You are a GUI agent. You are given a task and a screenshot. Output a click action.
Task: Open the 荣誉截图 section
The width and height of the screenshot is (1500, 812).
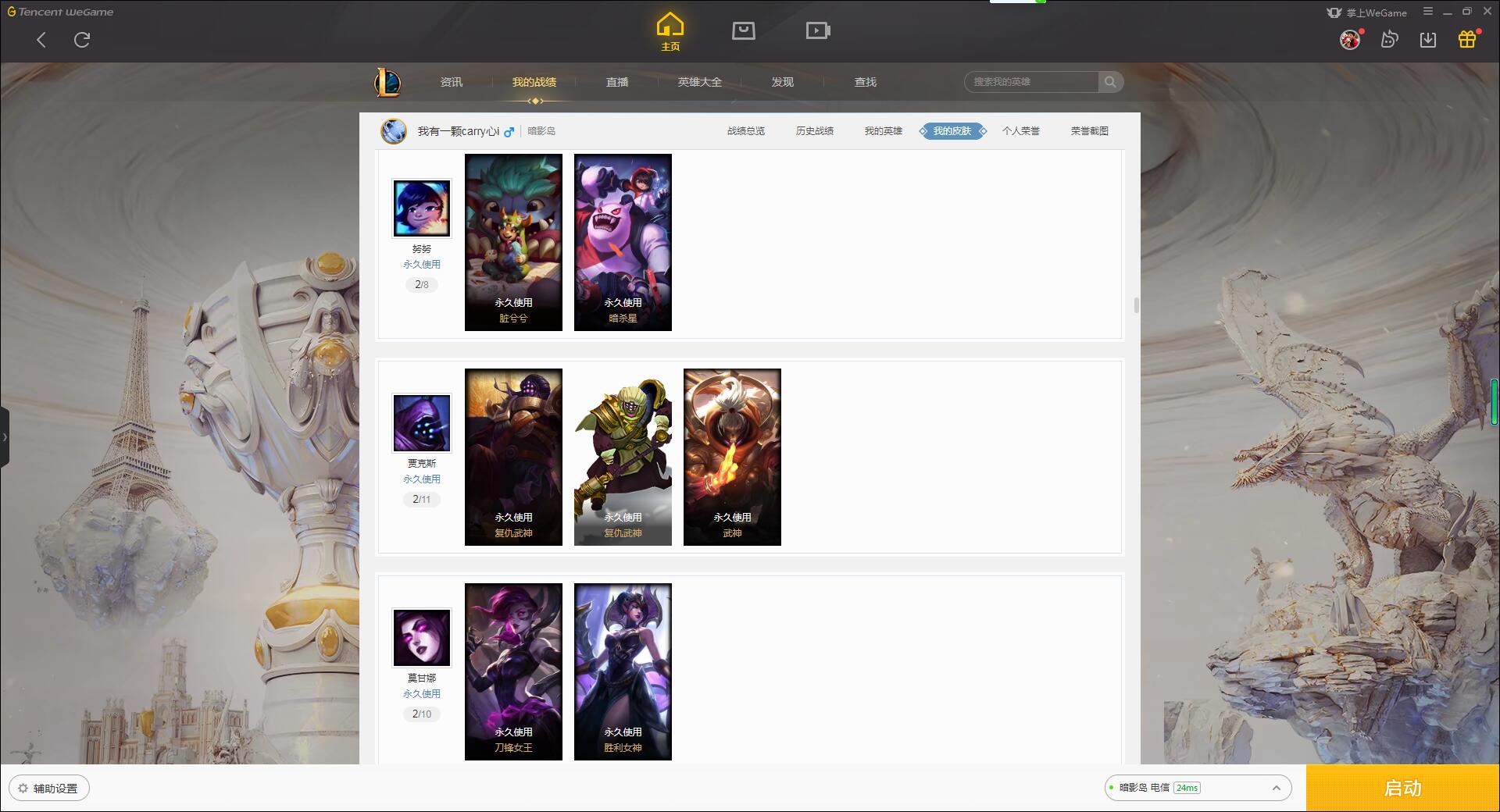pyautogui.click(x=1090, y=131)
